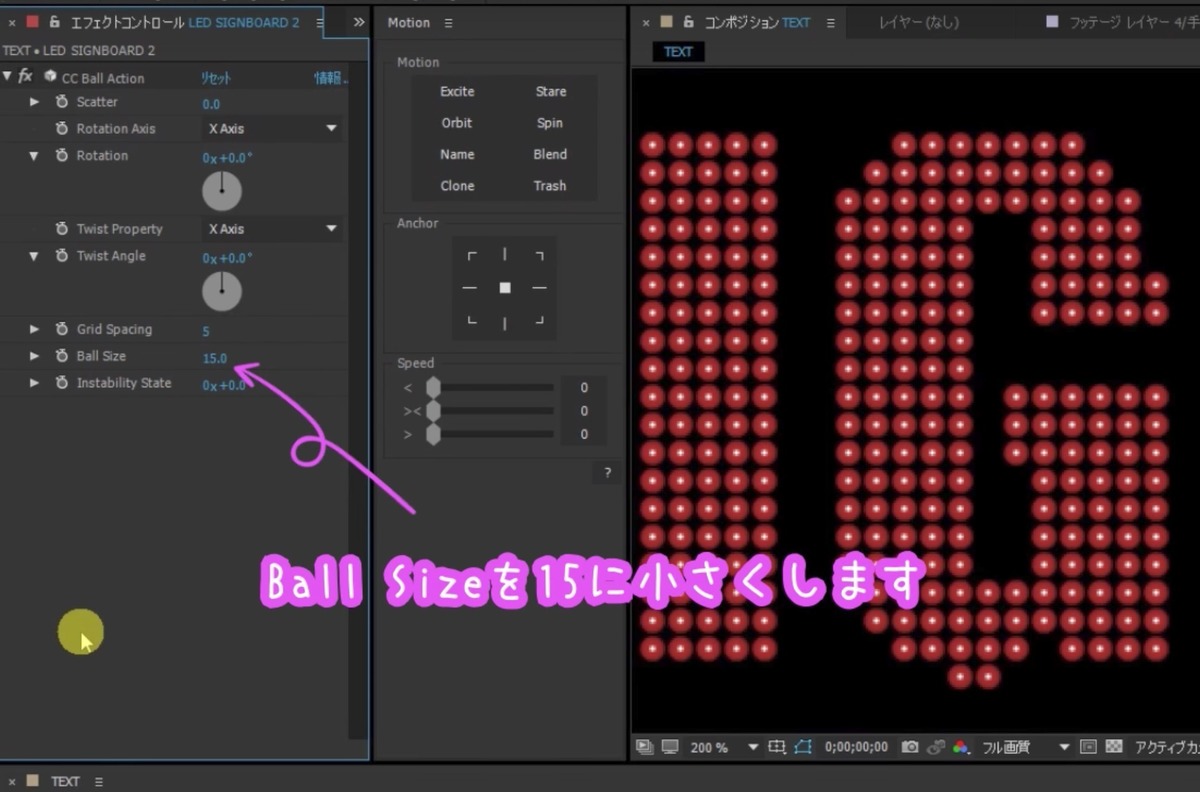
Task: Click the snapshot camera icon in composition panel
Action: 912,747
